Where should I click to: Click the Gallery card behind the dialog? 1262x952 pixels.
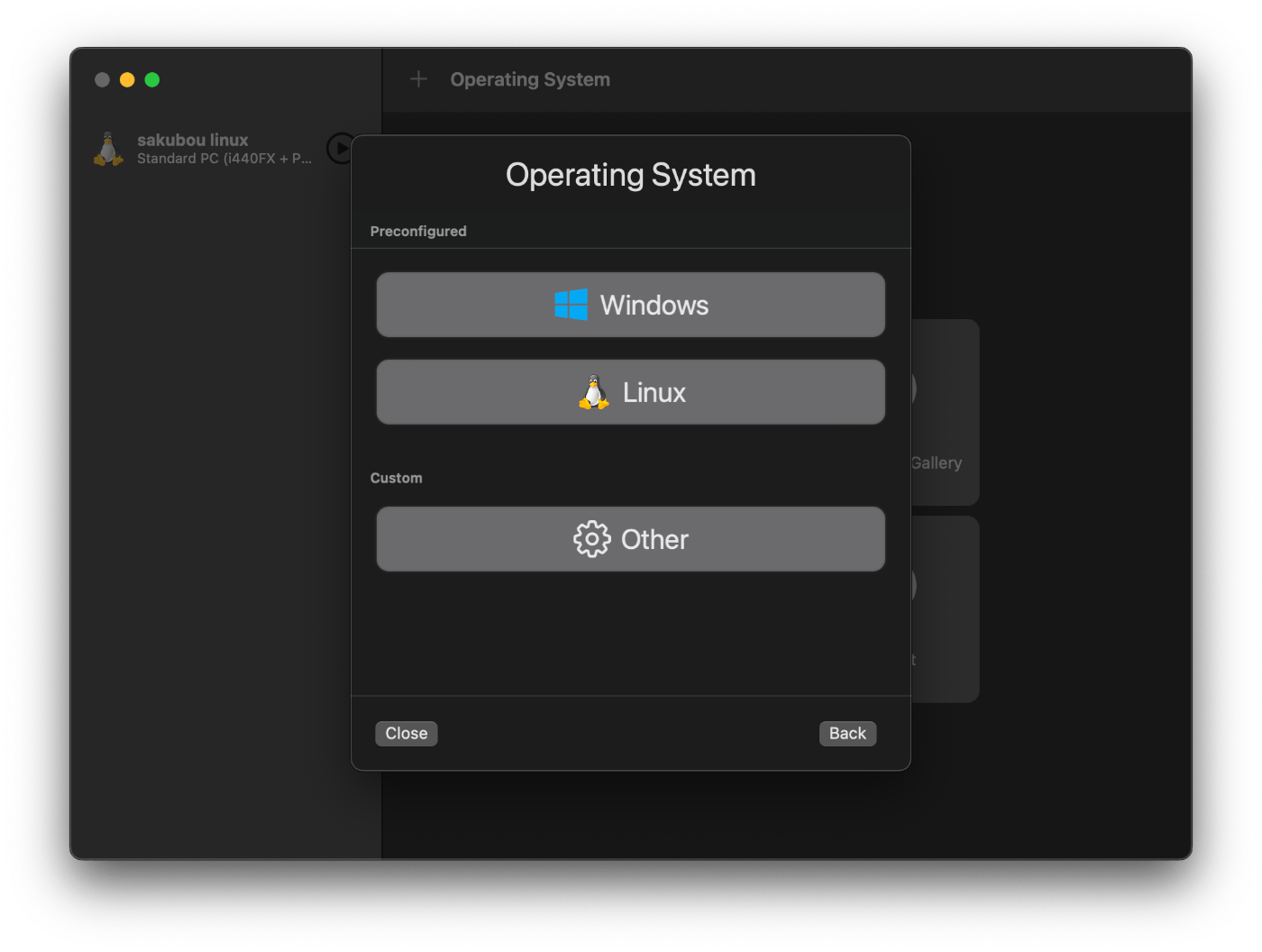pos(945,412)
